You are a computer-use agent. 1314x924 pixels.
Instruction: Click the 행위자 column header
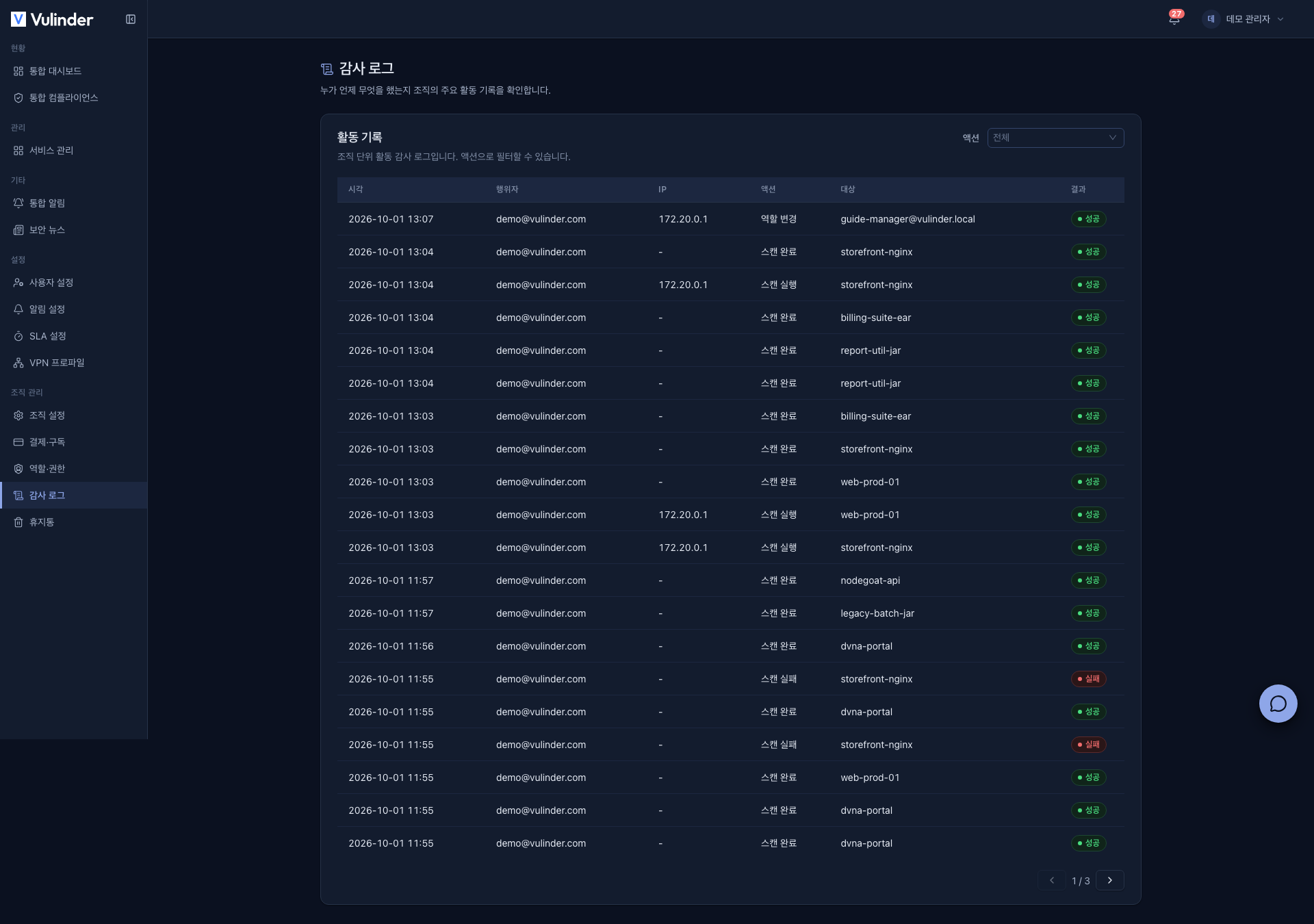(x=507, y=190)
